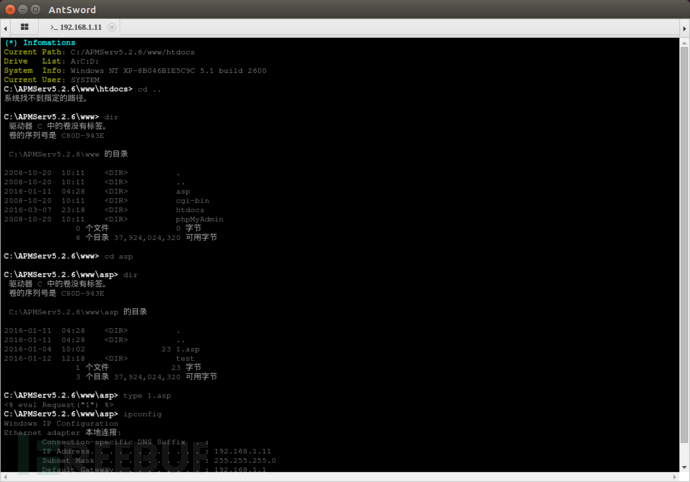Click the tab bar right arrow
Viewport: 690px width, 482px height.
[x=684, y=28]
